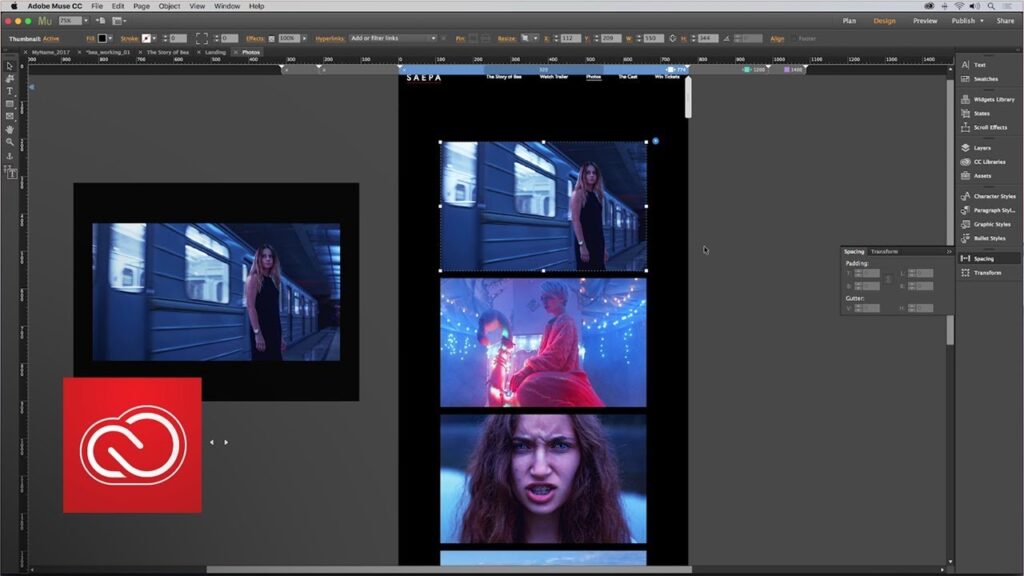The height and width of the screenshot is (576, 1024).
Task: Open the Object menu
Action: click(x=169, y=6)
